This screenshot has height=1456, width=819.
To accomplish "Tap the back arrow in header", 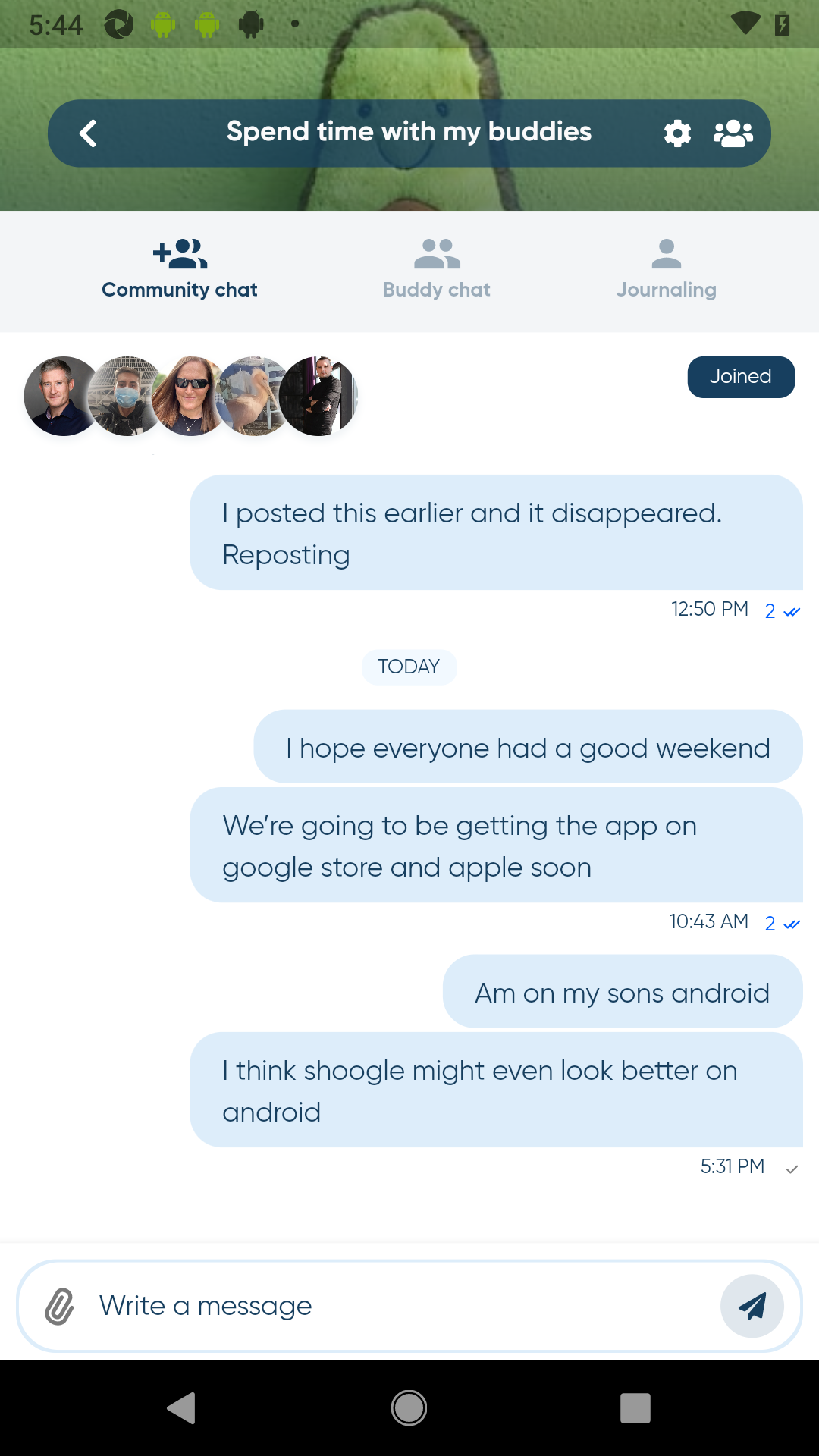I will 88,133.
